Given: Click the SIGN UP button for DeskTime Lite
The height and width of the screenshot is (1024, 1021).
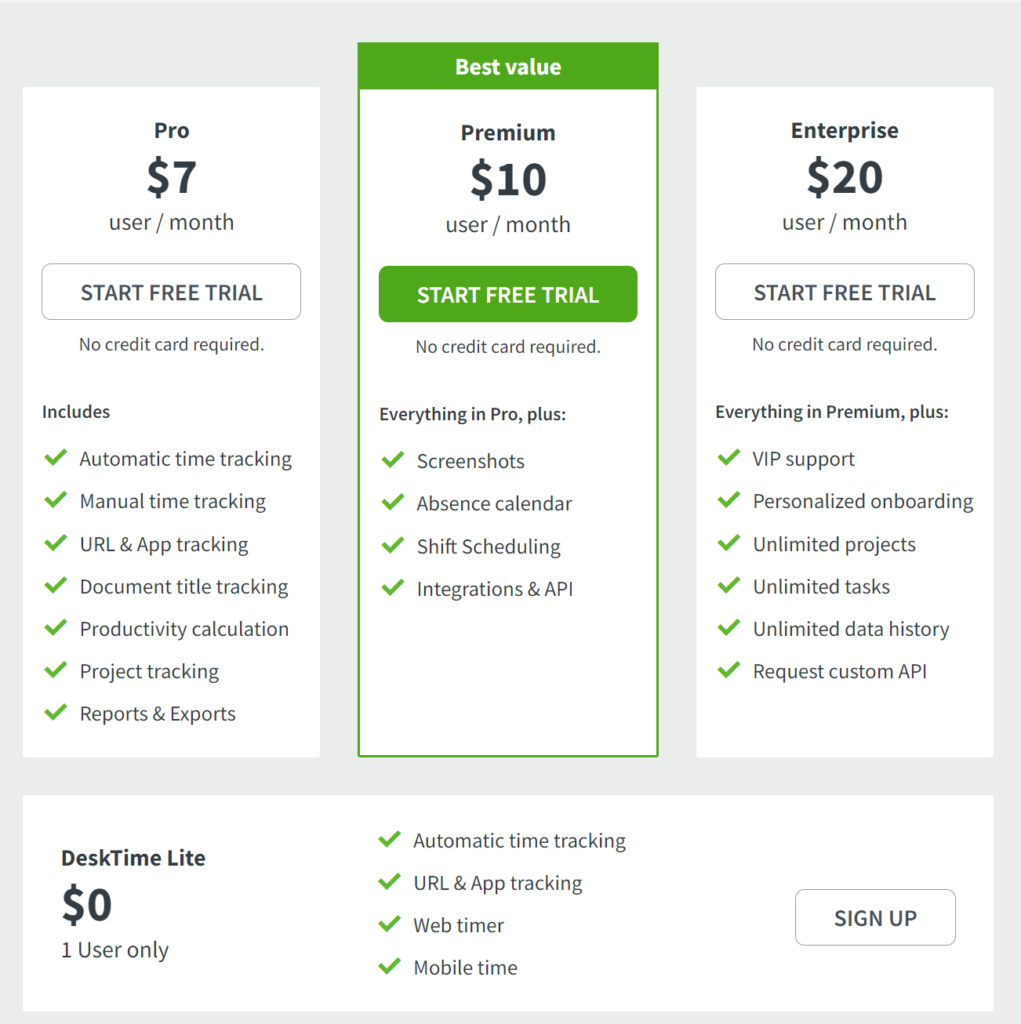Looking at the screenshot, I should pyautogui.click(x=875, y=917).
